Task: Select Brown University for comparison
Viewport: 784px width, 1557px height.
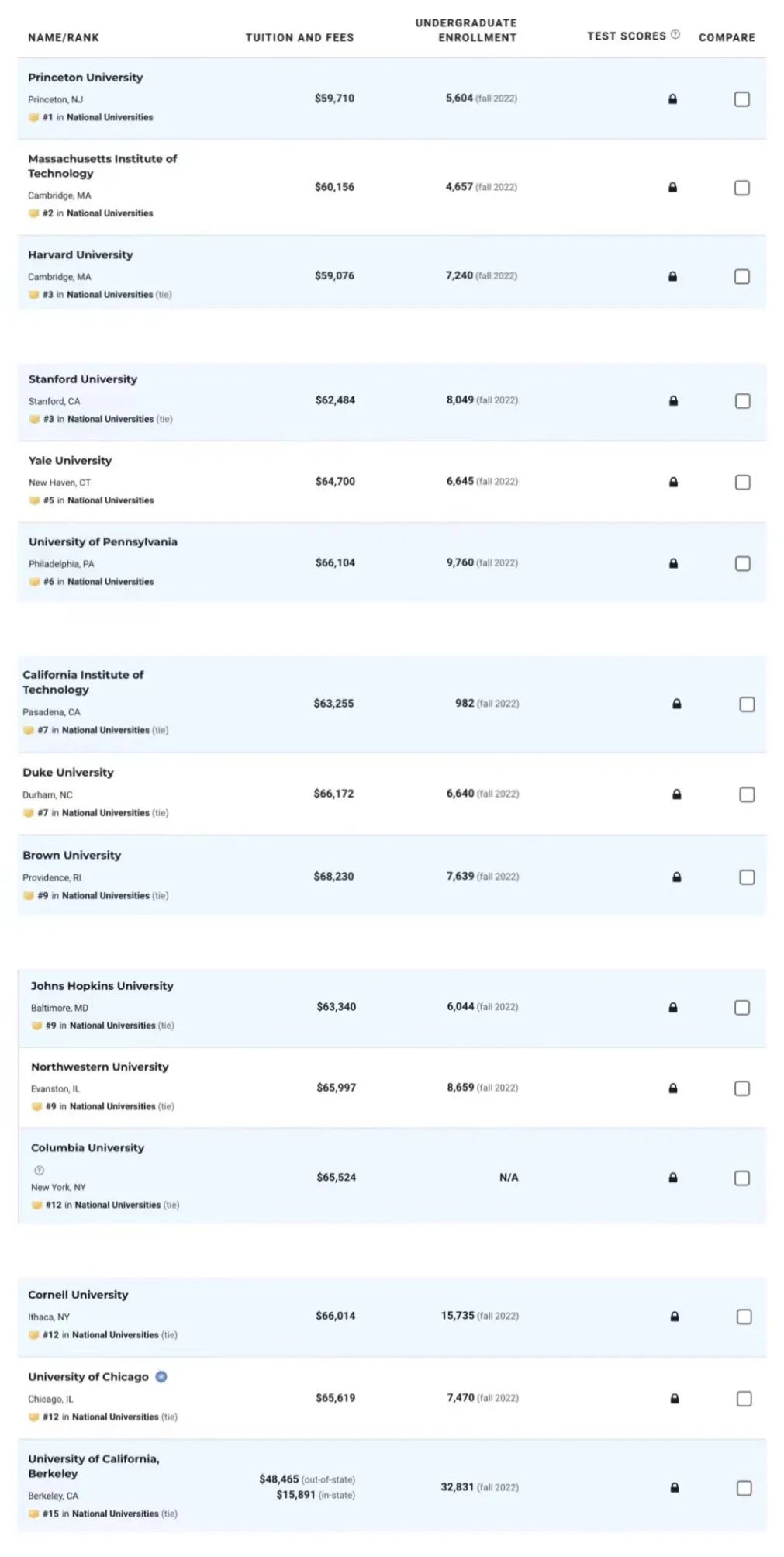Action: (747, 877)
